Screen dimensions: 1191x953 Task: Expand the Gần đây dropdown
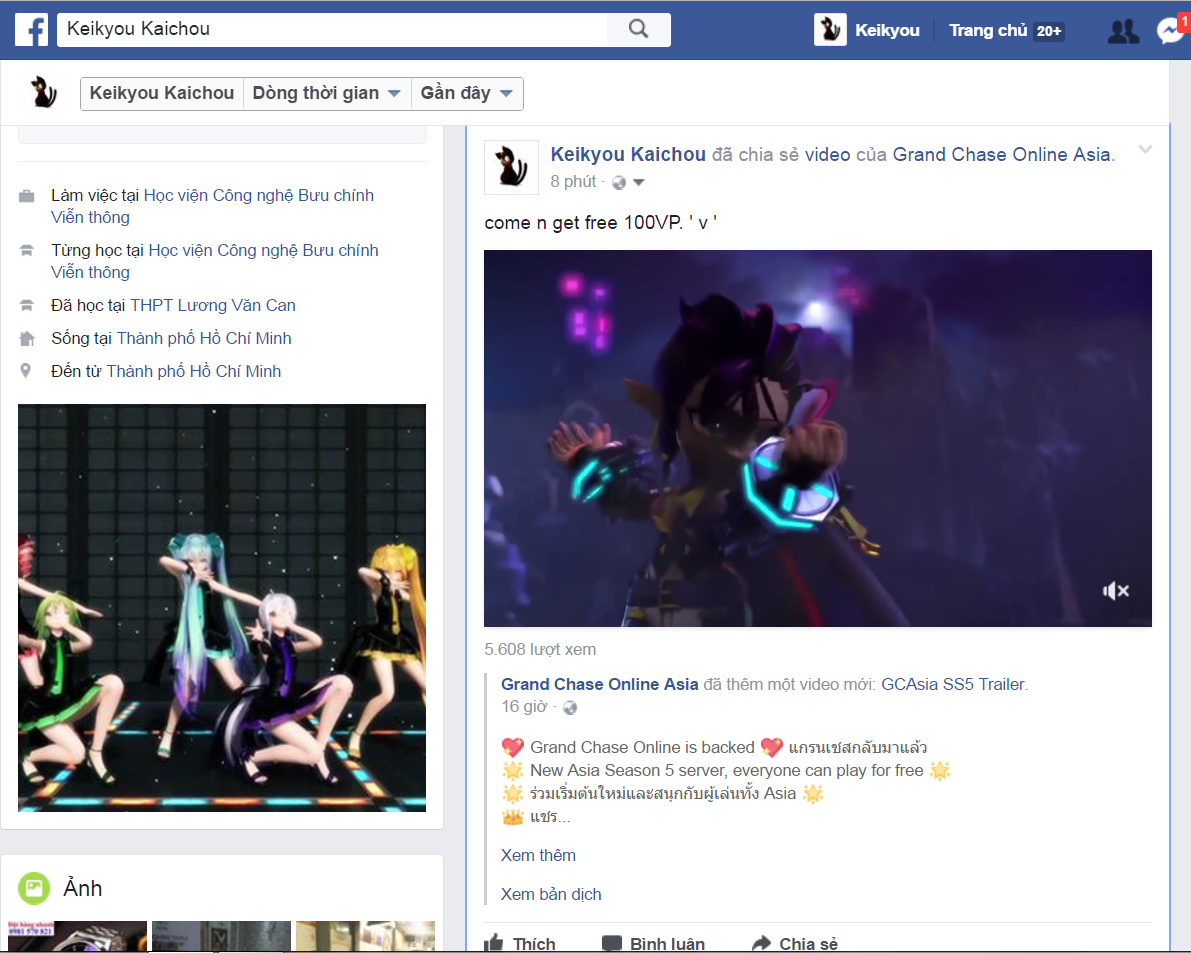coord(467,93)
